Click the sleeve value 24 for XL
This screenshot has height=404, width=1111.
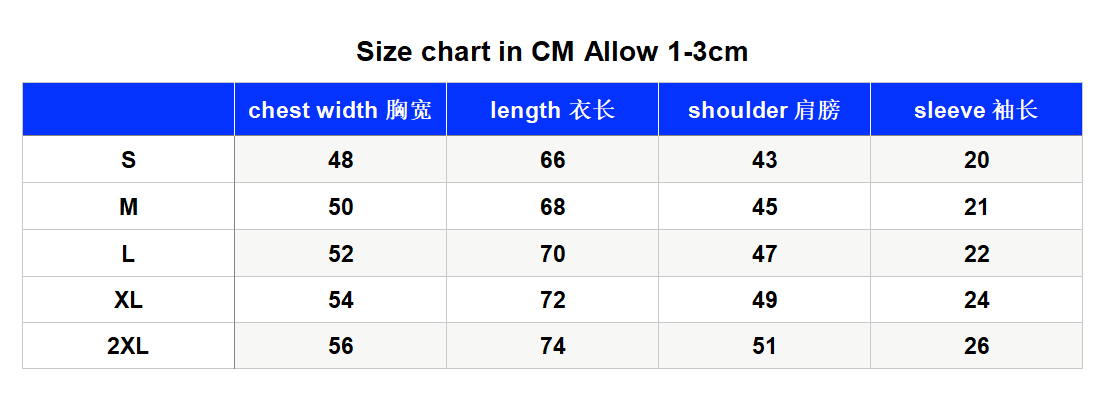tap(976, 301)
